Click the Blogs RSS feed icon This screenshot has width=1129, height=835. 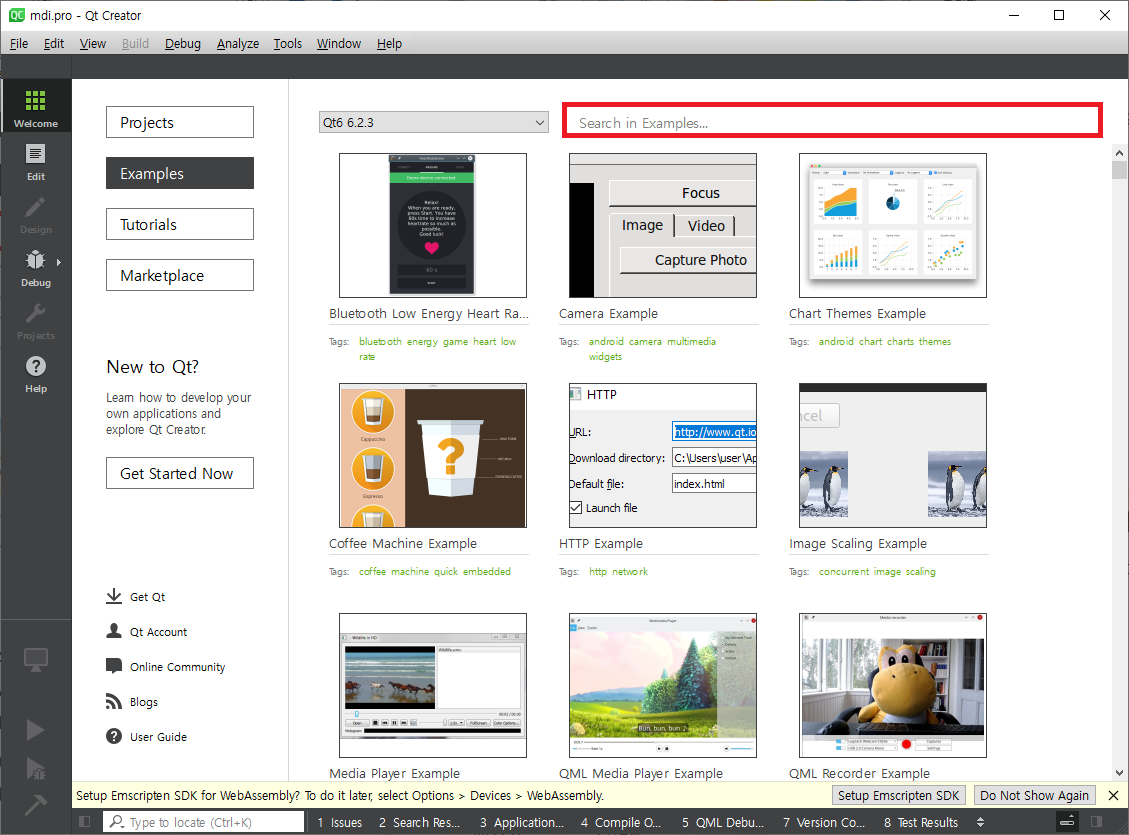coord(114,701)
